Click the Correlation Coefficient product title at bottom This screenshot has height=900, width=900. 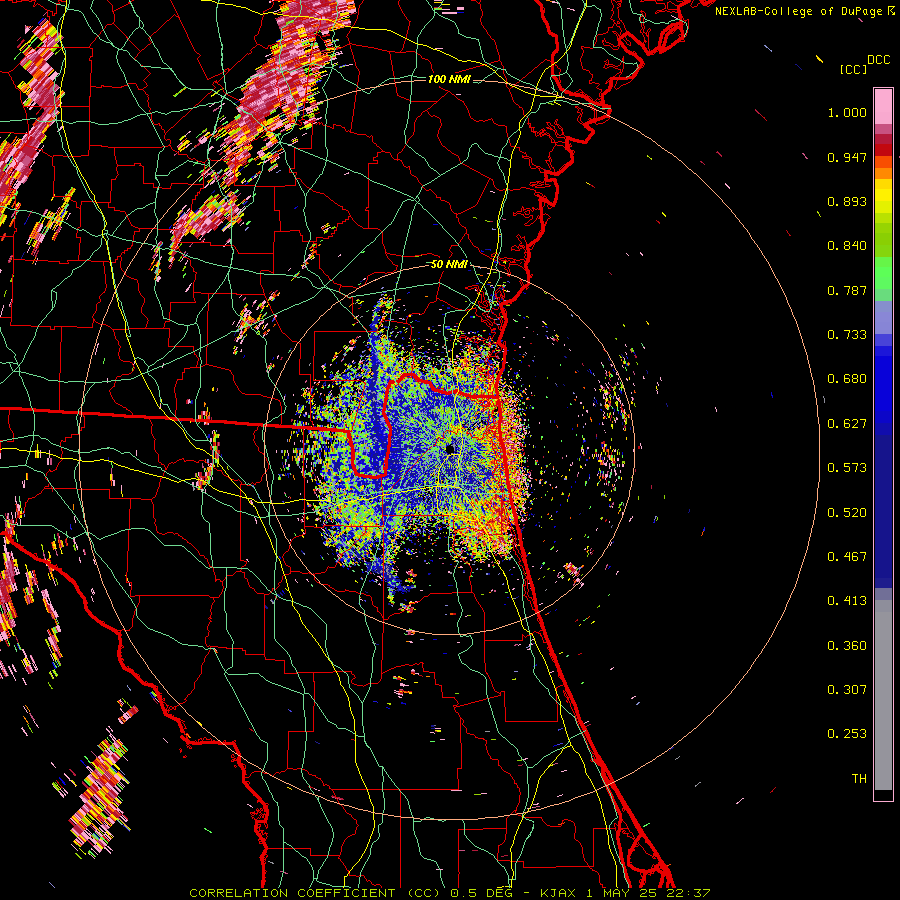[x=449, y=893]
